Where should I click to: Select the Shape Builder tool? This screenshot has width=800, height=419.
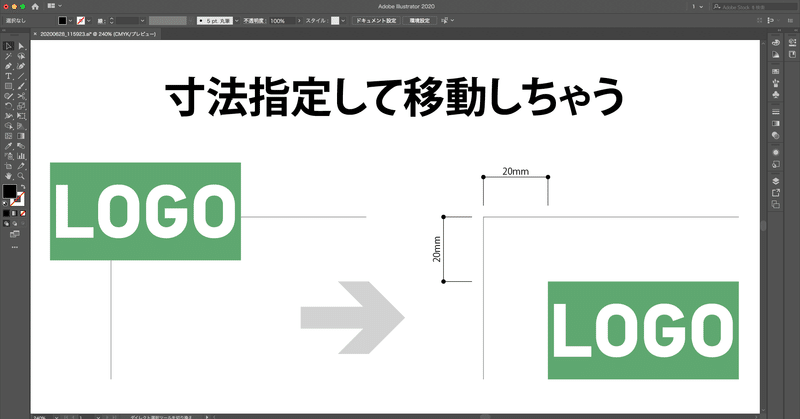click(8, 126)
